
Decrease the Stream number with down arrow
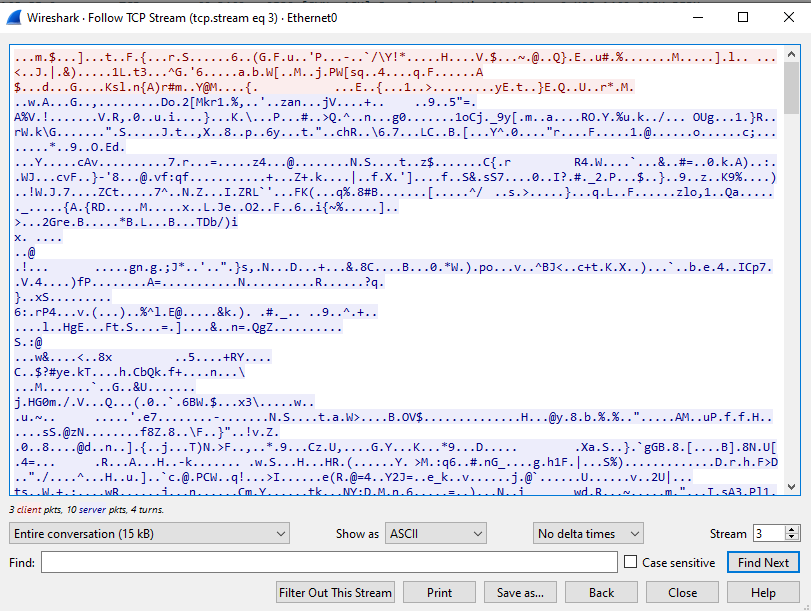792,539
